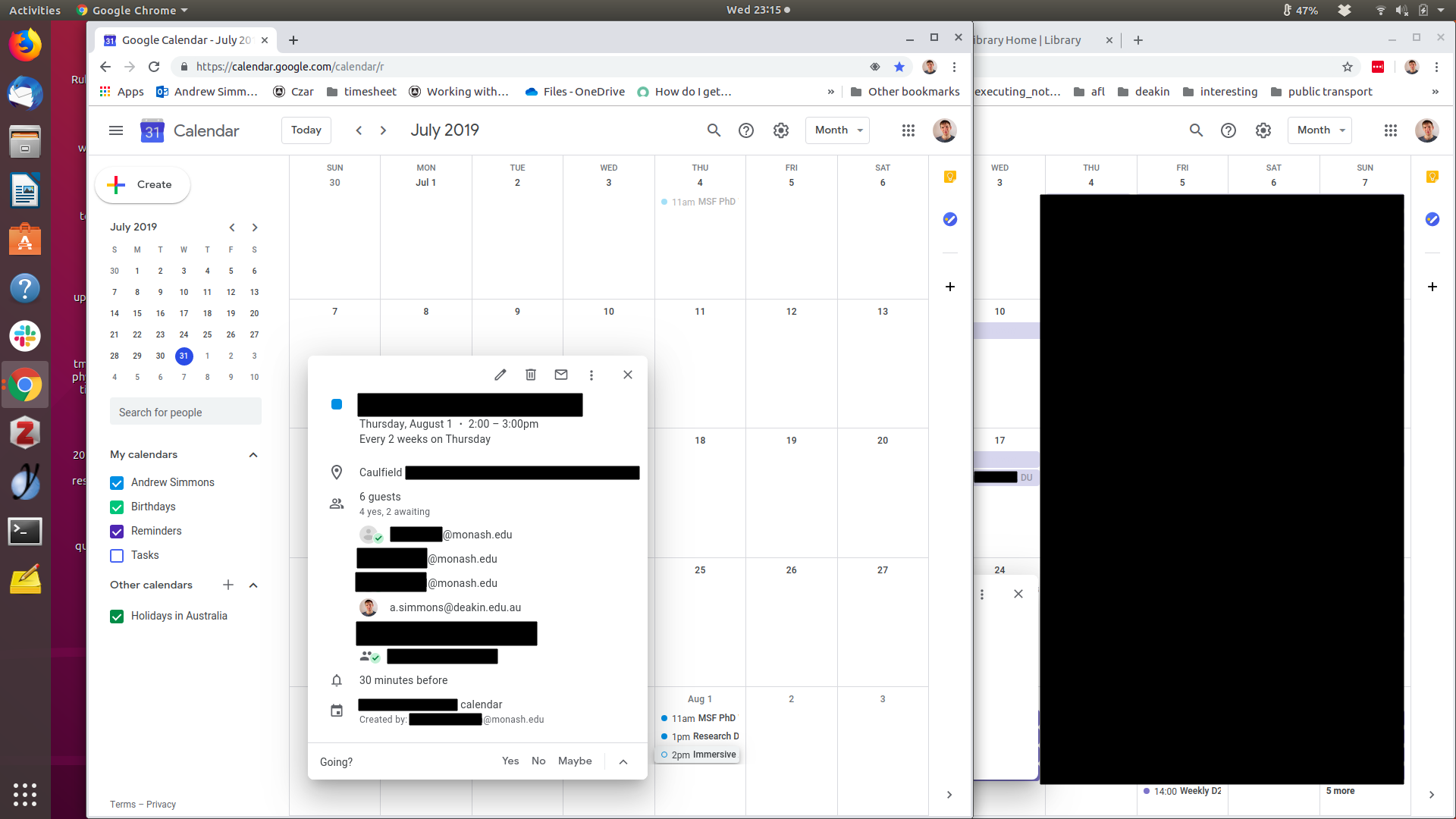Respond Maybe to the event
1456x819 pixels.
coord(575,761)
